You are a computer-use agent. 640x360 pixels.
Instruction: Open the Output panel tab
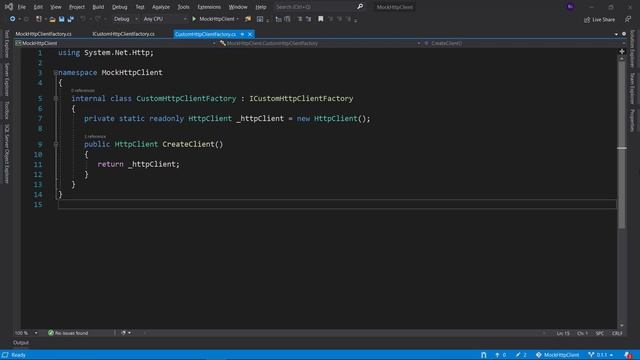21,343
